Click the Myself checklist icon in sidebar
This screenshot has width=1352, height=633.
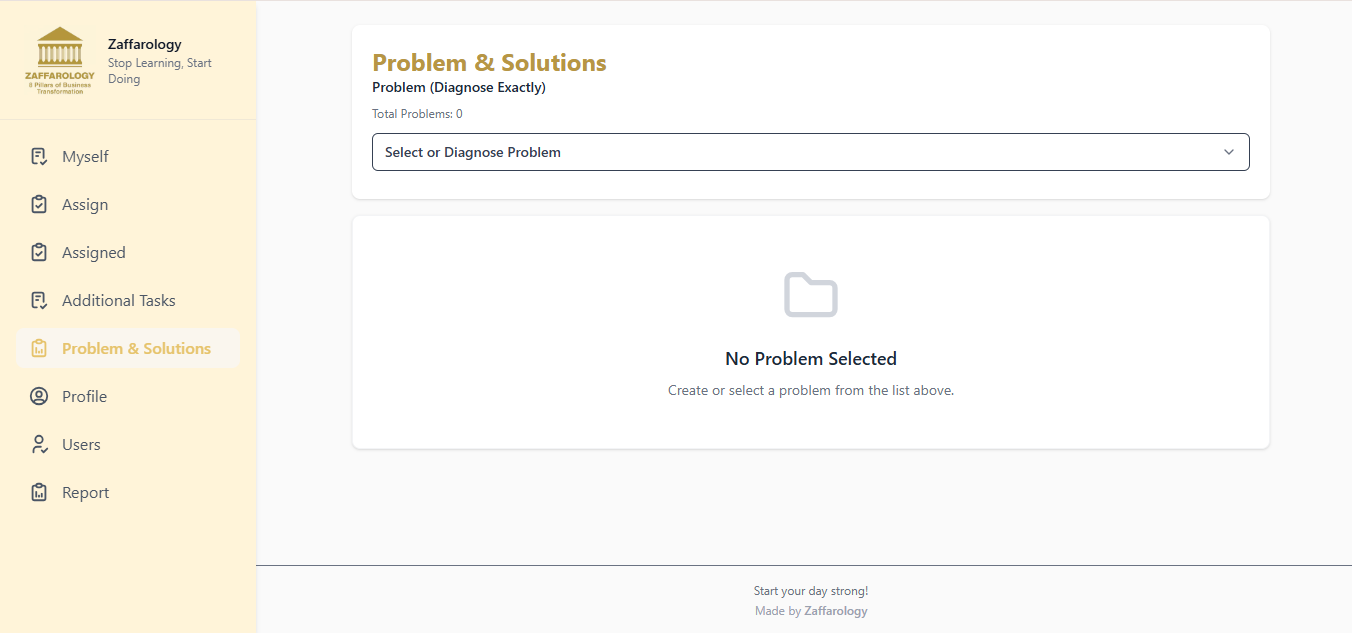(39, 156)
